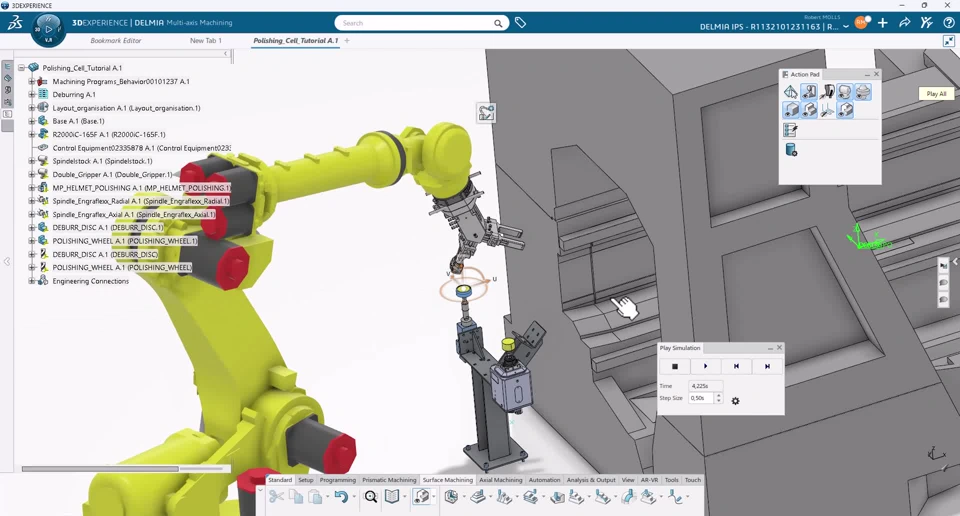960x516 pixels.
Task: Add a new tab with plus button
Action: click(x=347, y=40)
